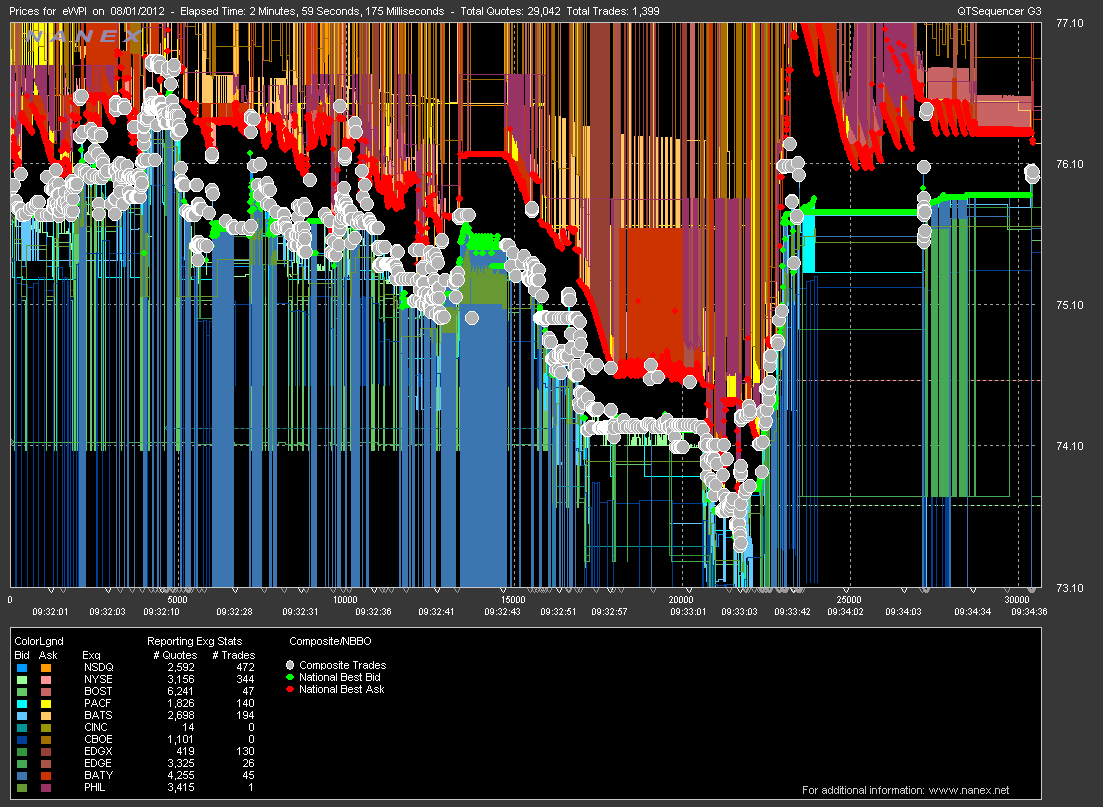Click the PACF ask yellow swatch
Screen dimensions: 1103x807
(x=45, y=704)
